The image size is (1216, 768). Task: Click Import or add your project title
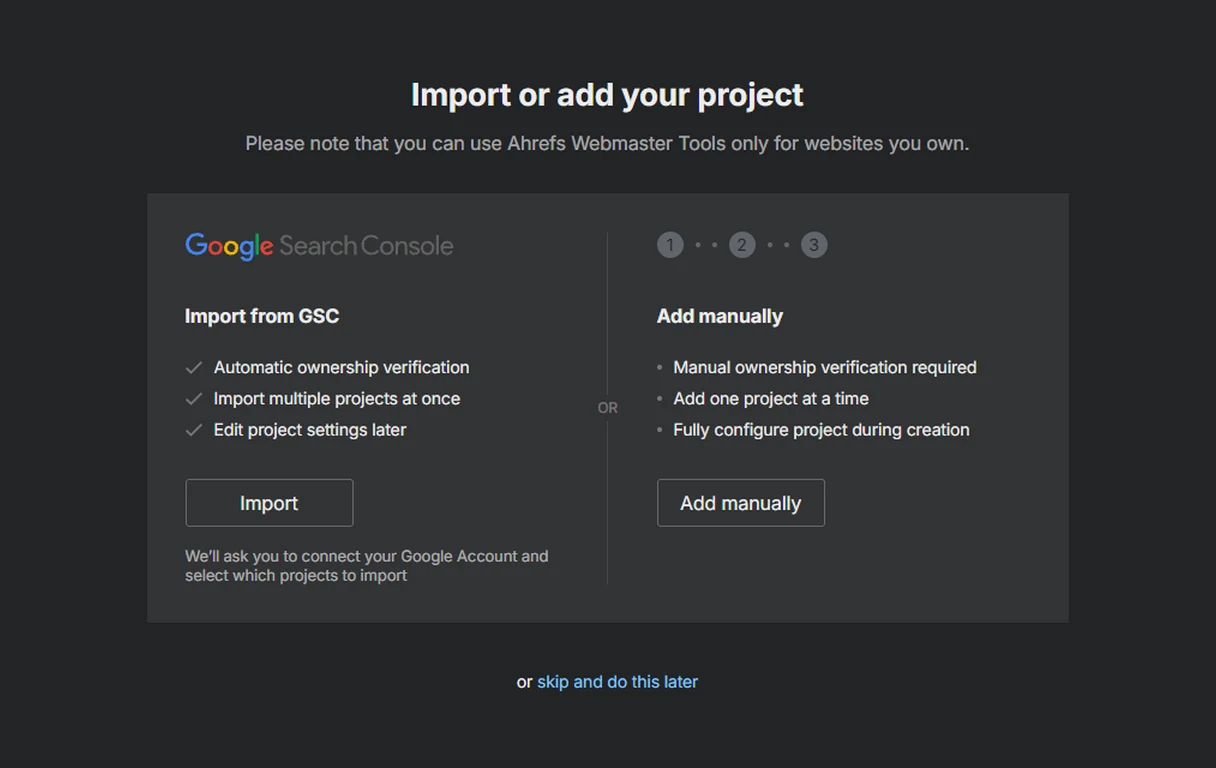click(x=607, y=95)
